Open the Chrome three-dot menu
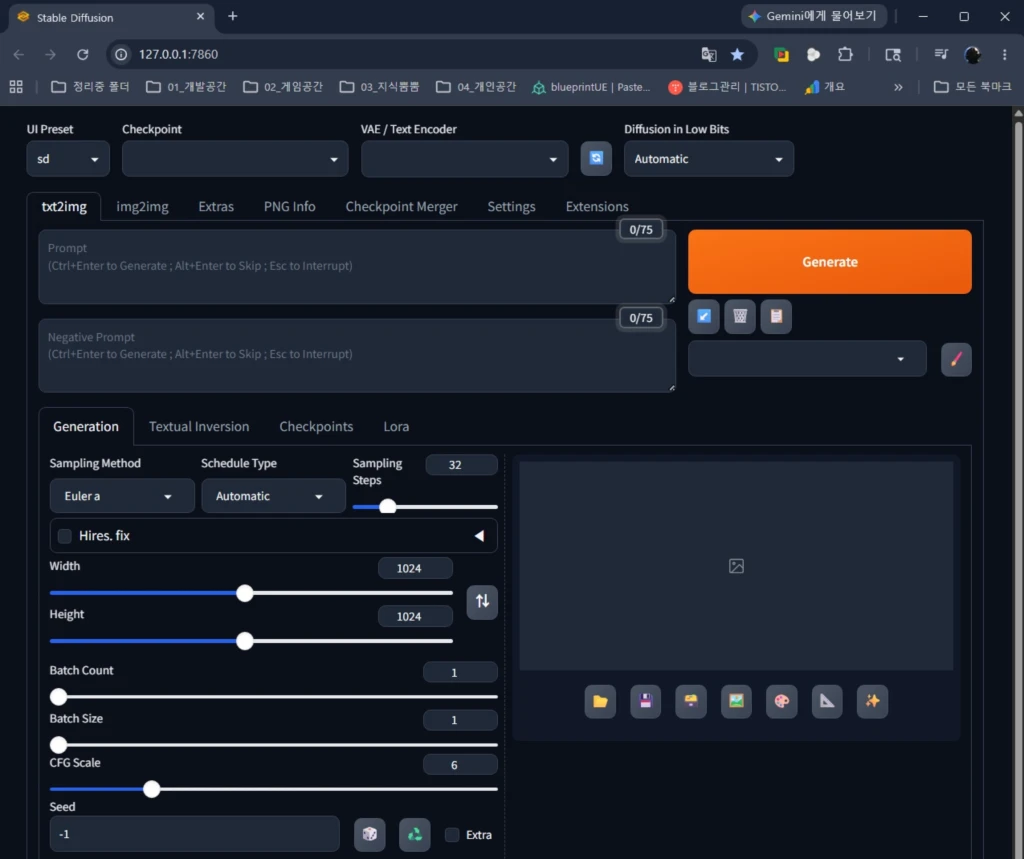Image resolution: width=1024 pixels, height=859 pixels. click(1004, 54)
